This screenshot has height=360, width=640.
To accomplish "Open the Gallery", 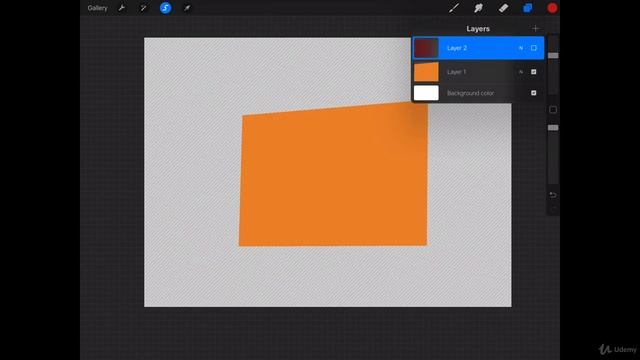I will point(97,8).
